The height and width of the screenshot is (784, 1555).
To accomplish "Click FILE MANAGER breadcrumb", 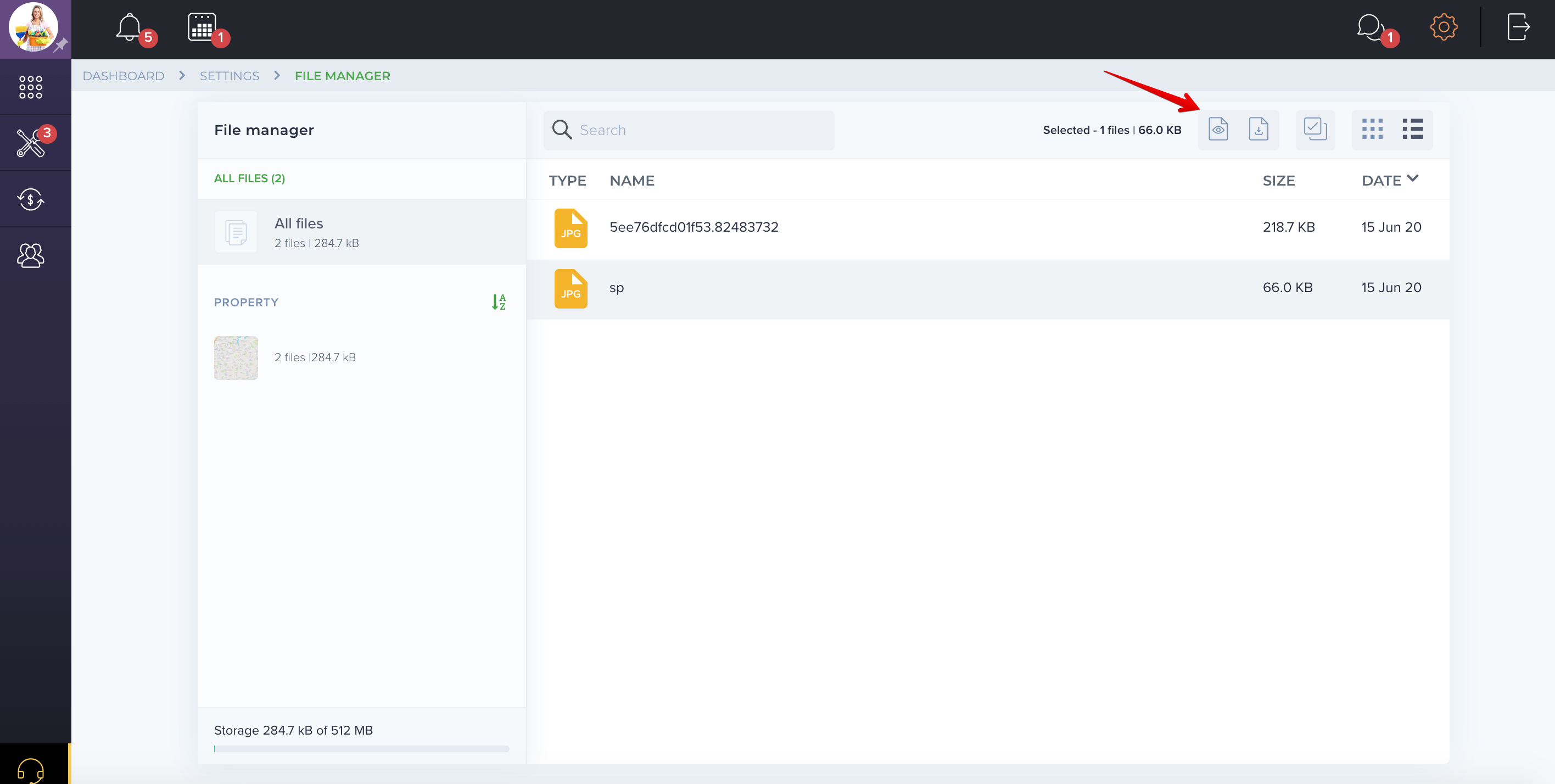I will (x=342, y=76).
